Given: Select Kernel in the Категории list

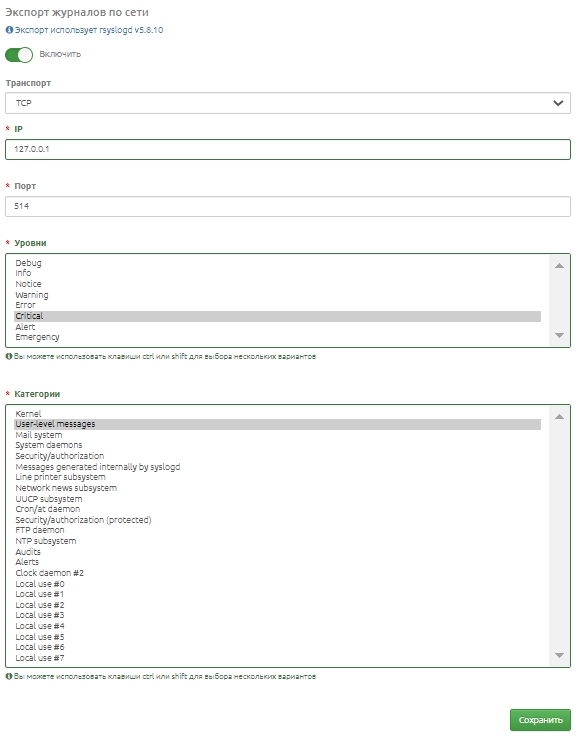Looking at the screenshot, I should [278, 414].
